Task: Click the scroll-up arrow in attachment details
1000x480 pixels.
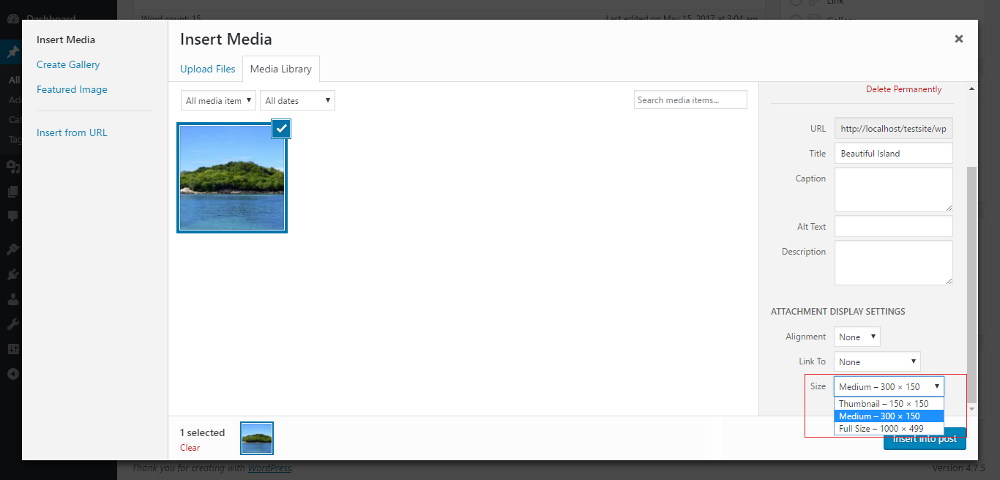Action: 971,88
